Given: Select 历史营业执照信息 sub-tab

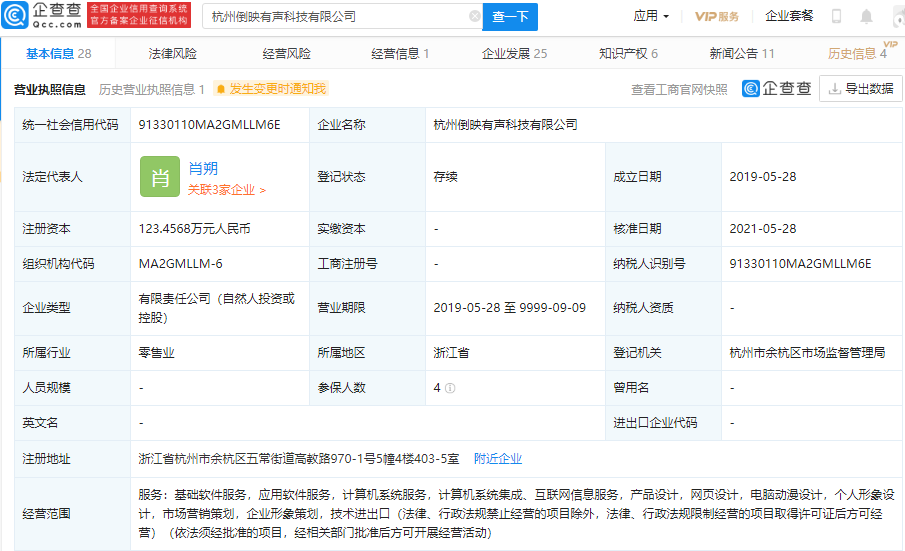Looking at the screenshot, I should point(152,89).
